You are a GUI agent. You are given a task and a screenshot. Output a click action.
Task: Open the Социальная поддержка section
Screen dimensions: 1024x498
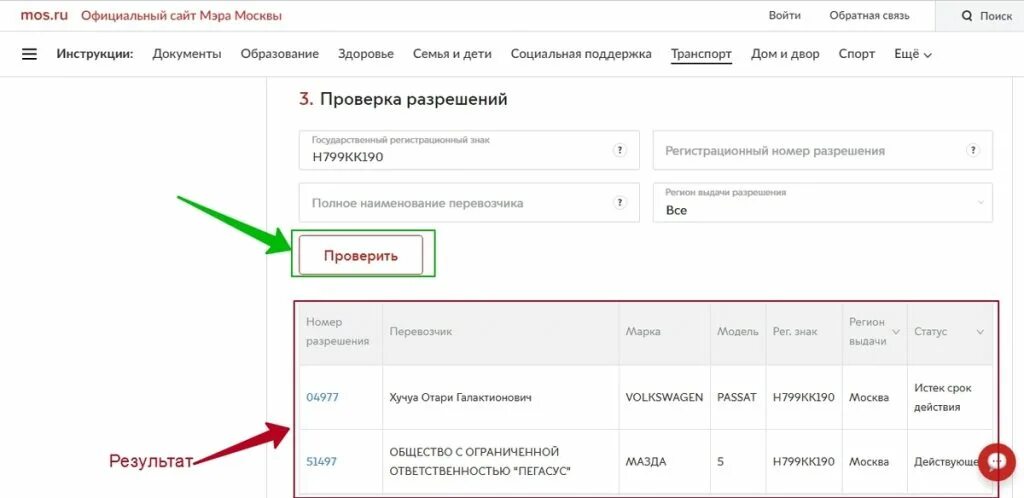(581, 54)
